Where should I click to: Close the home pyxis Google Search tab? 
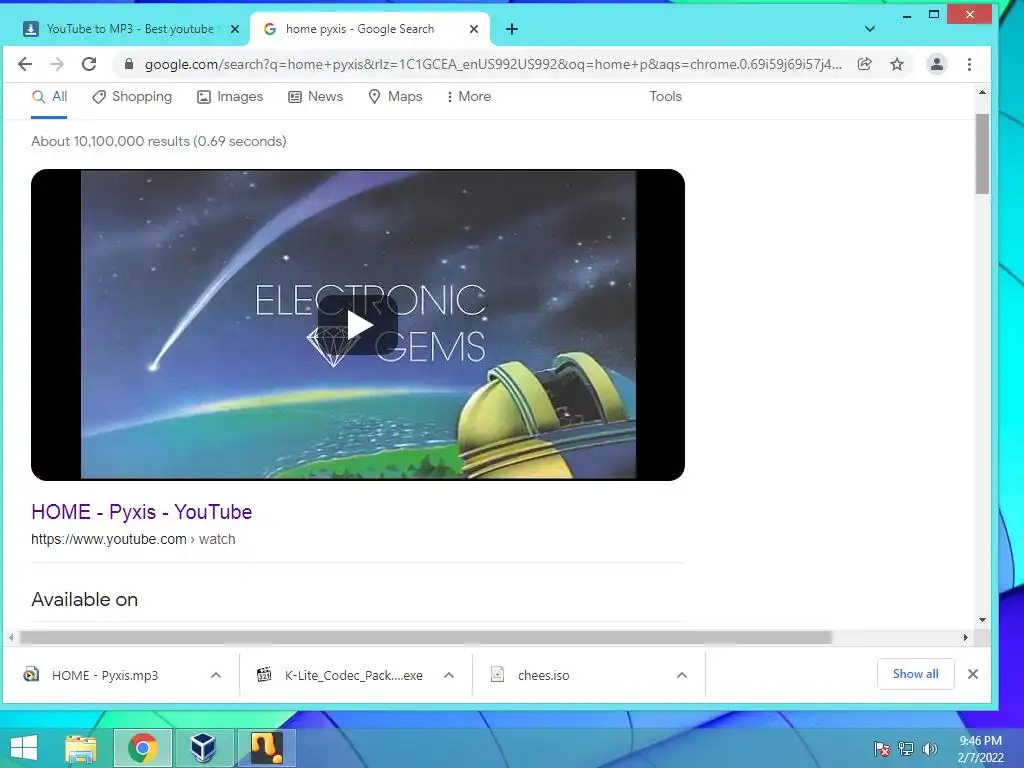pyautogui.click(x=474, y=29)
